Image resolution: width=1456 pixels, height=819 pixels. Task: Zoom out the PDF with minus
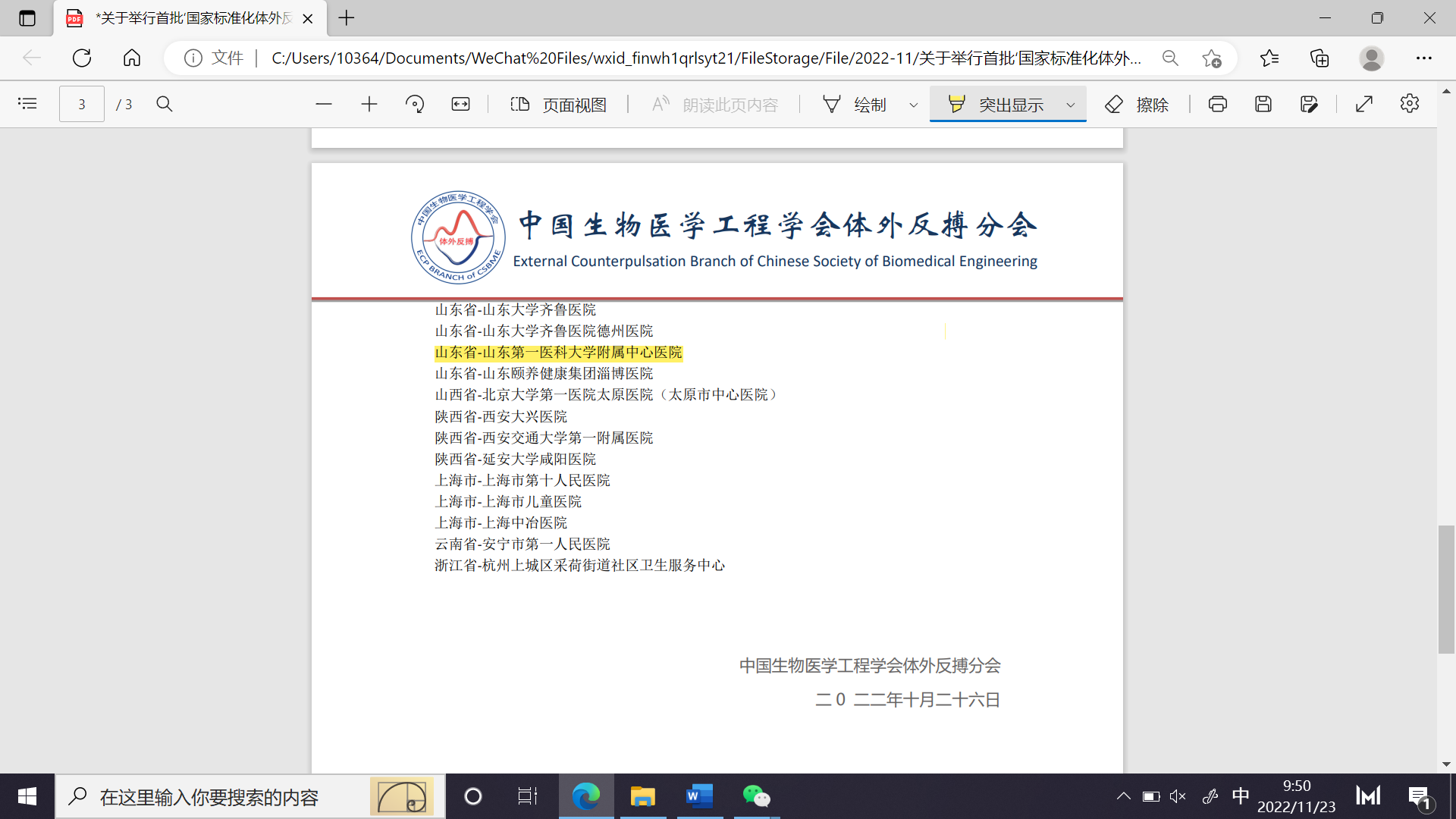324,104
